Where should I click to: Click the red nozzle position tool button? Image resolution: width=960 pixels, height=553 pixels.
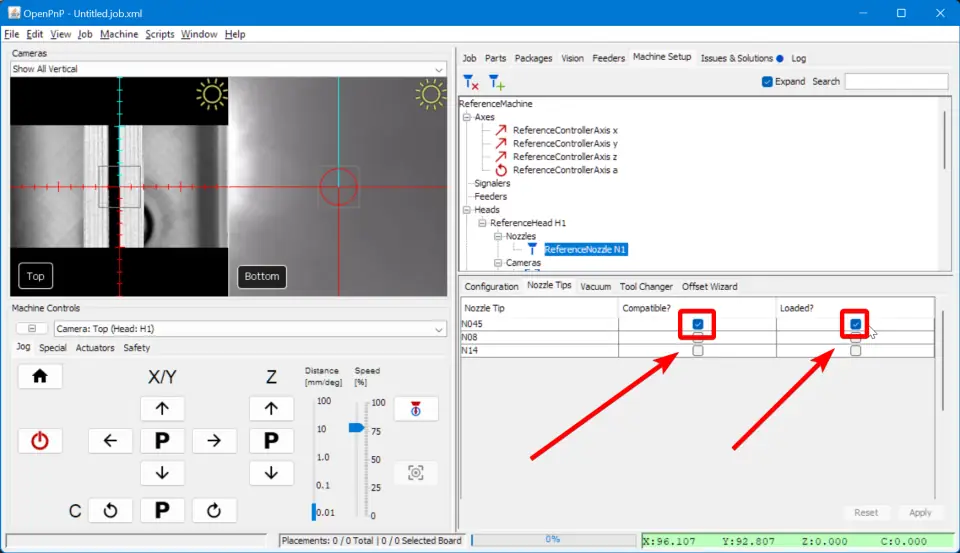(415, 408)
